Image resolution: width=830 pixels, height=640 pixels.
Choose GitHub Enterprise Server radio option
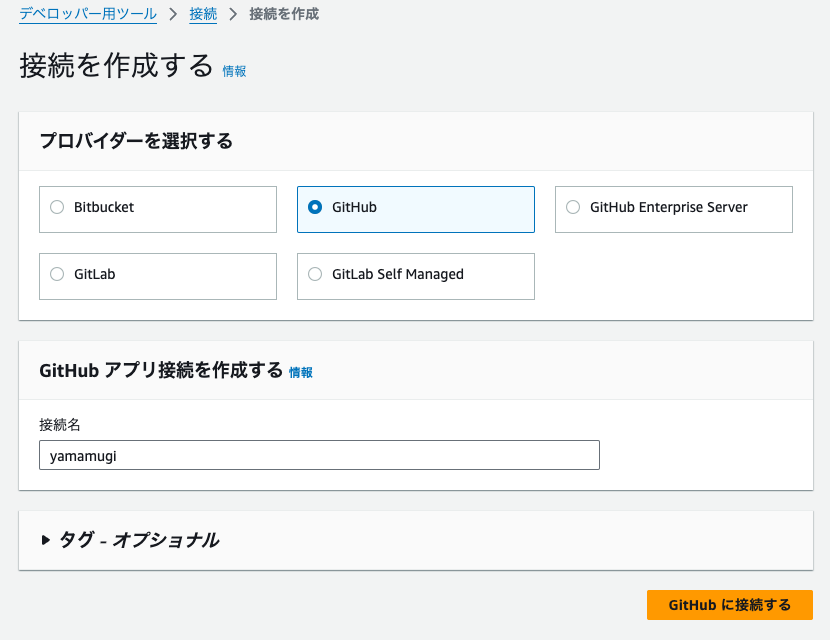click(573, 207)
